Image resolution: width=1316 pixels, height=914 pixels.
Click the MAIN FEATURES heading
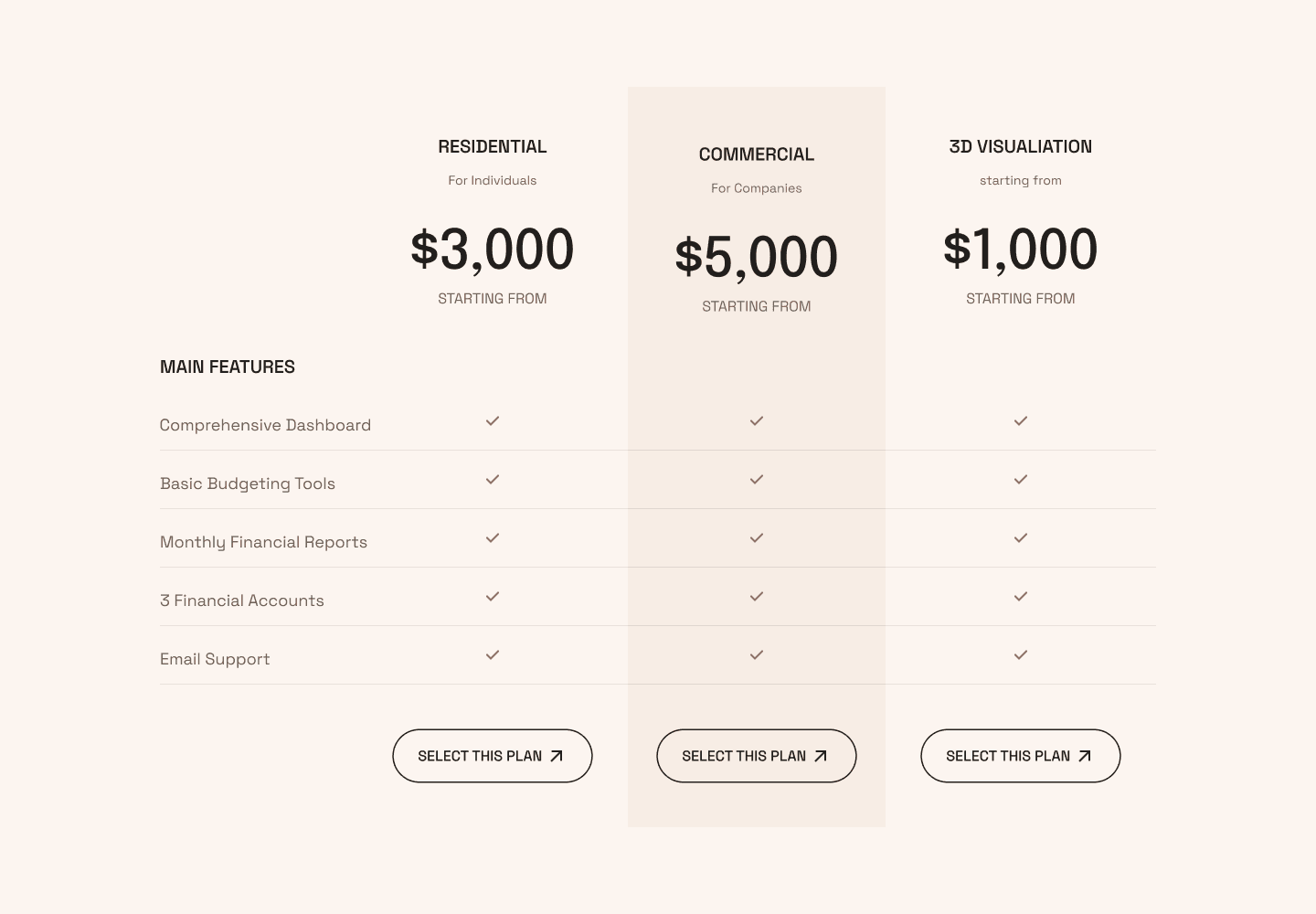pyautogui.click(x=227, y=367)
